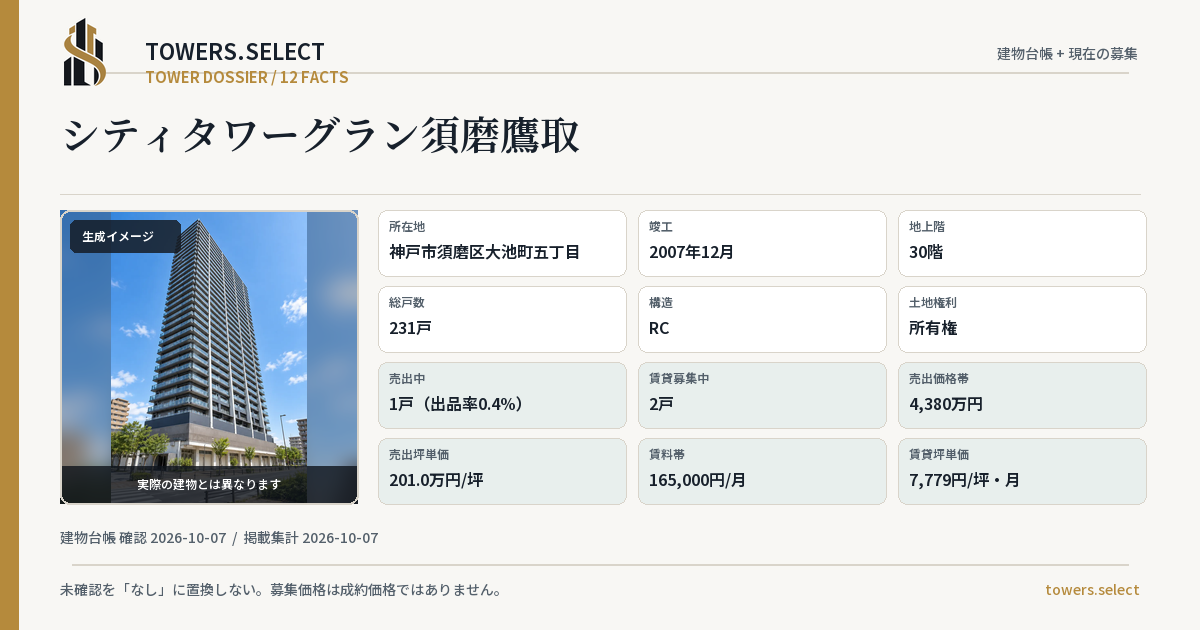Select the 賃貸募集中 card showing 2戸
Image resolution: width=1200 pixels, height=630 pixels.
762,395
